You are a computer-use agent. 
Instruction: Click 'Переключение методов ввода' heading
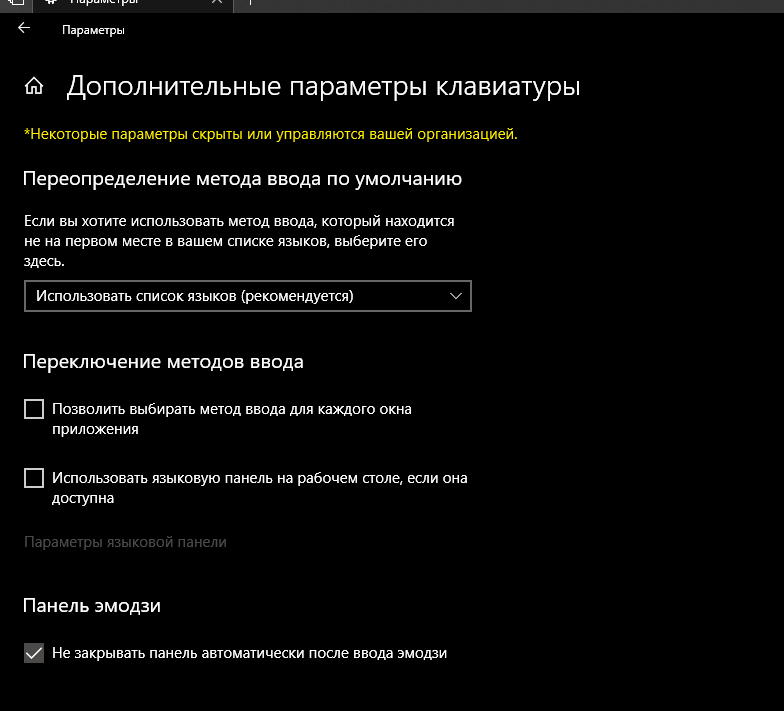click(163, 362)
